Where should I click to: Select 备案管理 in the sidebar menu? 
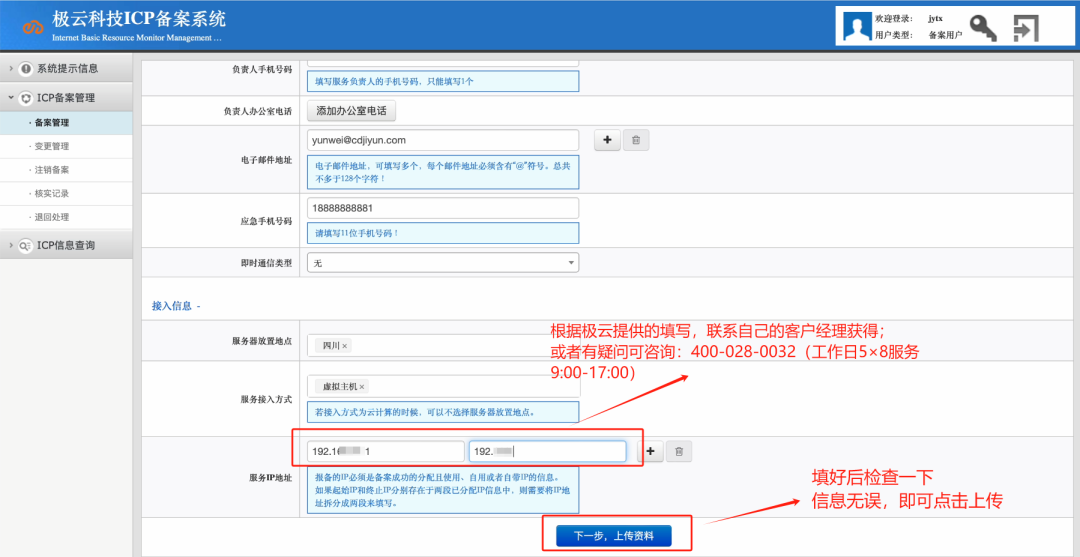point(51,123)
